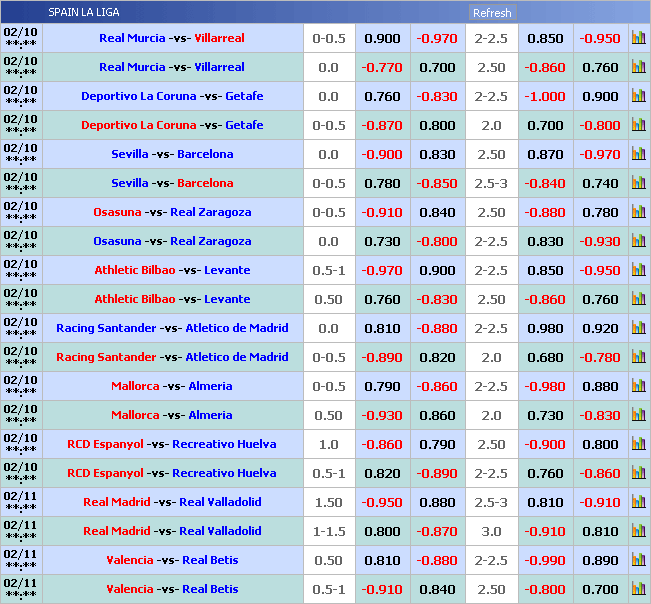Screen dimensions: 651x604
Task: Click chart icon for Athletic Bilbao 0.50 handicap row
Action: tap(638, 299)
